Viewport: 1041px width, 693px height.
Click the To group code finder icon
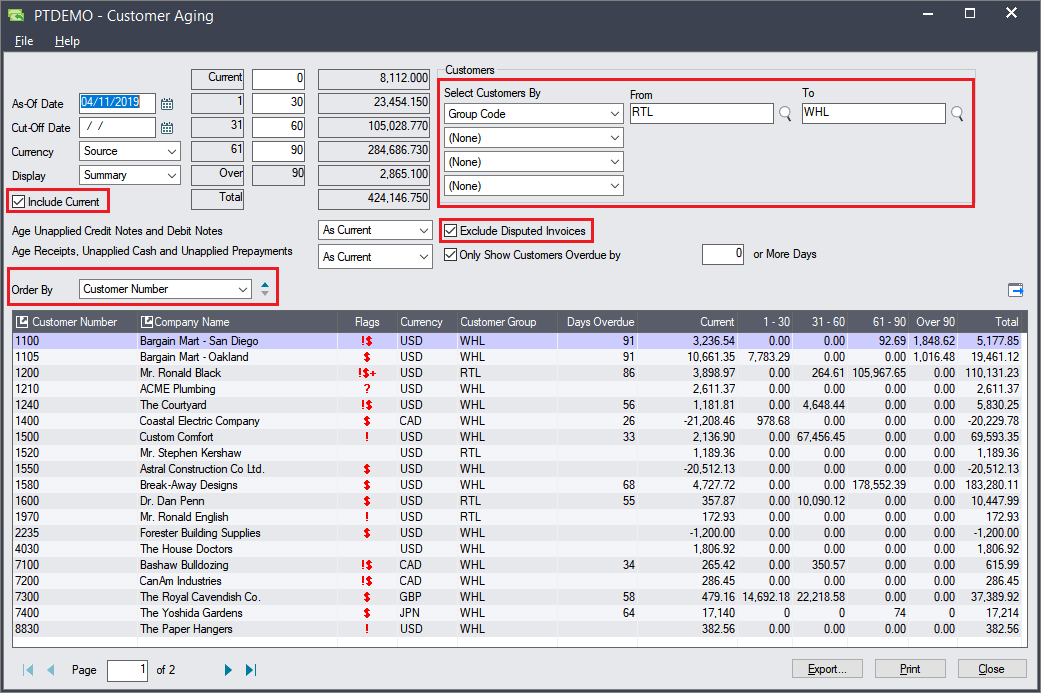click(957, 114)
